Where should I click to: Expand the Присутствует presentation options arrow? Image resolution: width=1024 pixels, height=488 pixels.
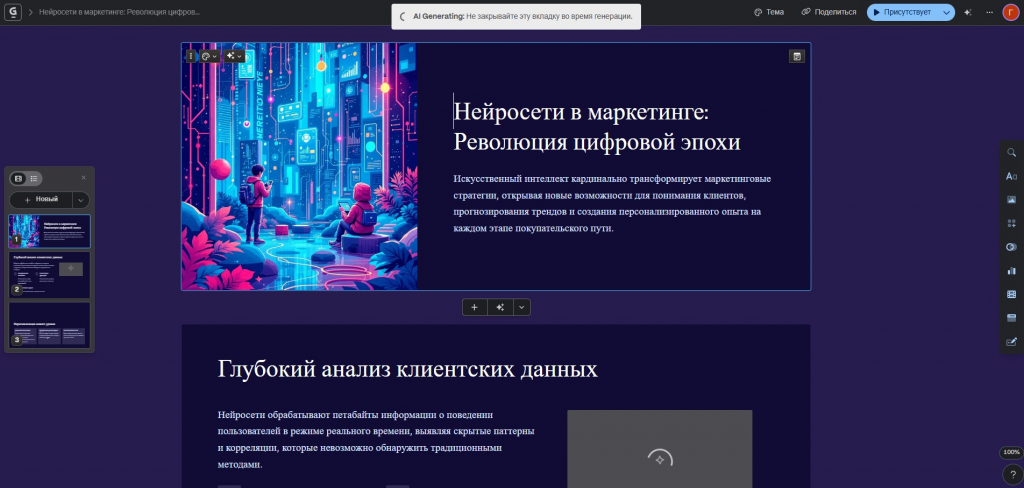point(946,12)
